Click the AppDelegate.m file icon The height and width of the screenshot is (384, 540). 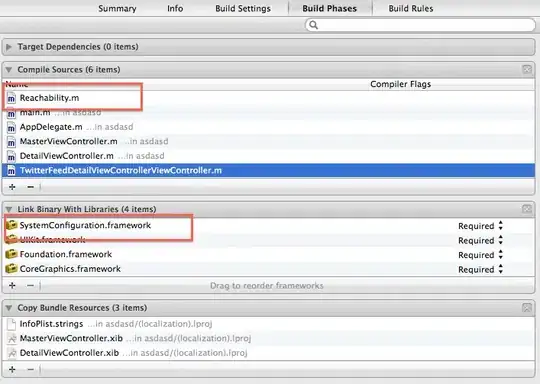pos(11,127)
